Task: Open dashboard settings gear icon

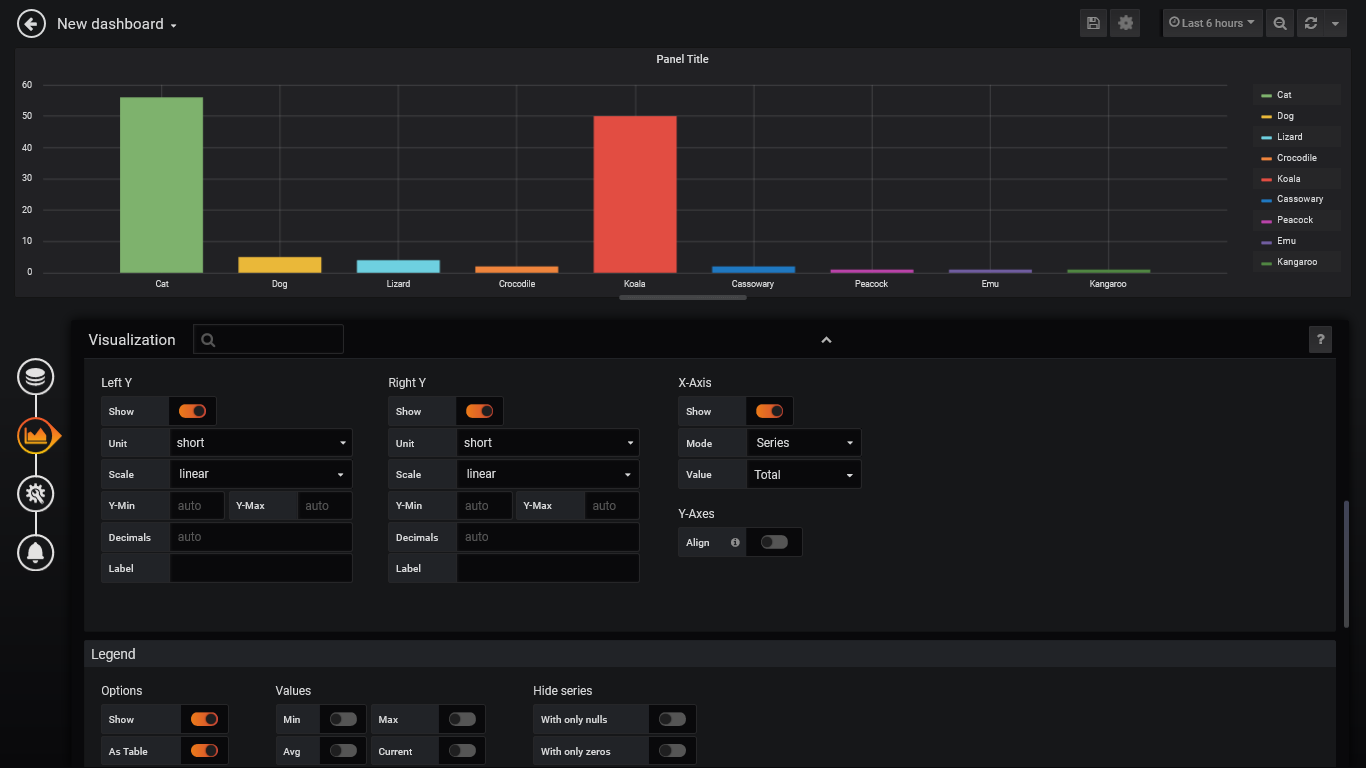Action: point(1126,23)
